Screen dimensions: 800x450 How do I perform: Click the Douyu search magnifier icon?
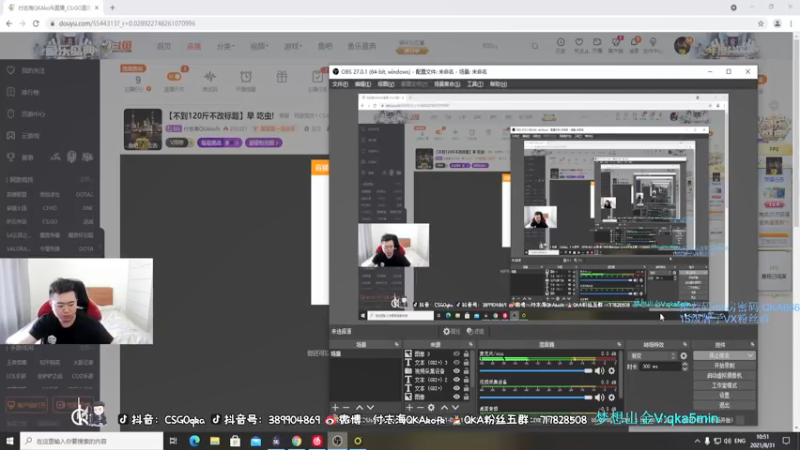(535, 46)
